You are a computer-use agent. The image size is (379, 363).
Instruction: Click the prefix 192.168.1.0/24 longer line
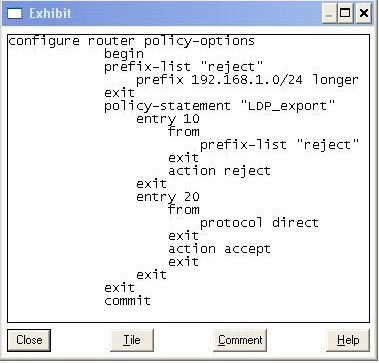point(247,80)
